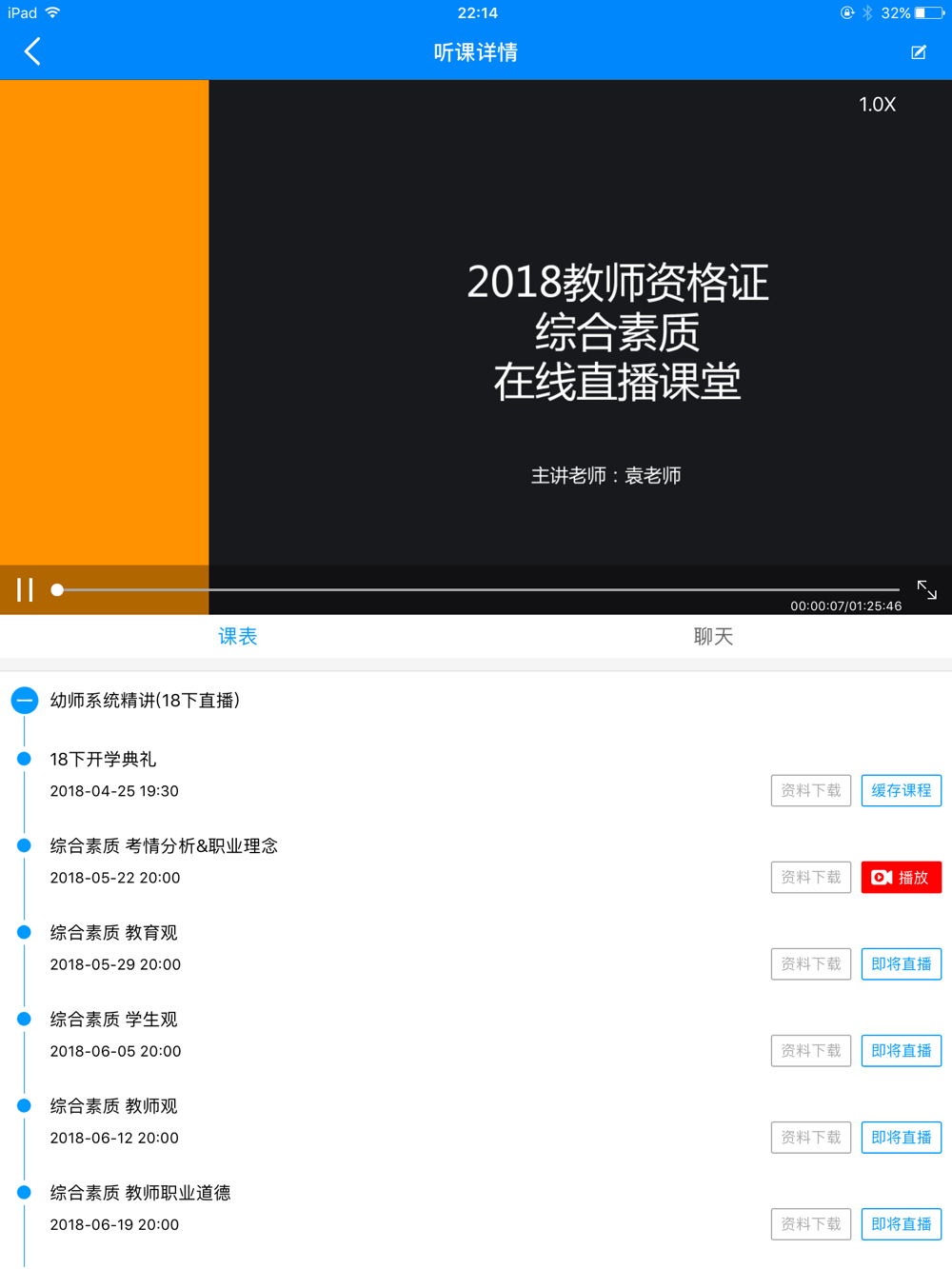This screenshot has height=1269, width=952.
Task: Collapse 幼师系统精讲(18下直播) section
Action: point(25,701)
